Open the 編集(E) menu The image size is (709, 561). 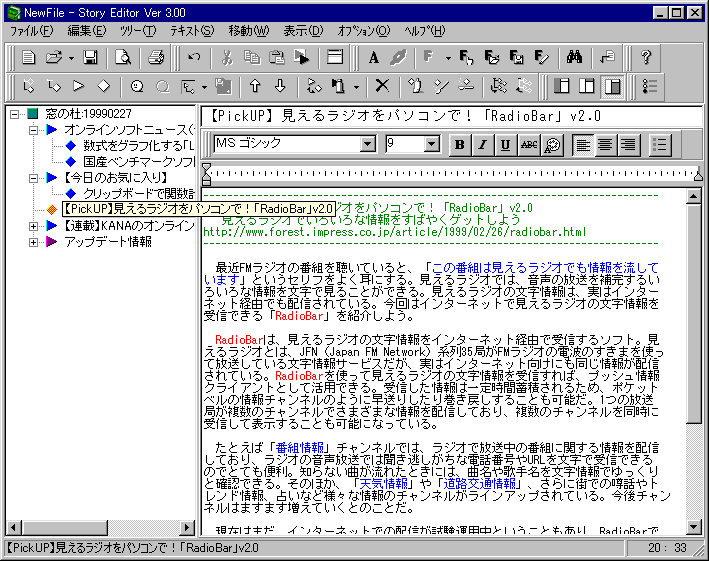[87, 31]
